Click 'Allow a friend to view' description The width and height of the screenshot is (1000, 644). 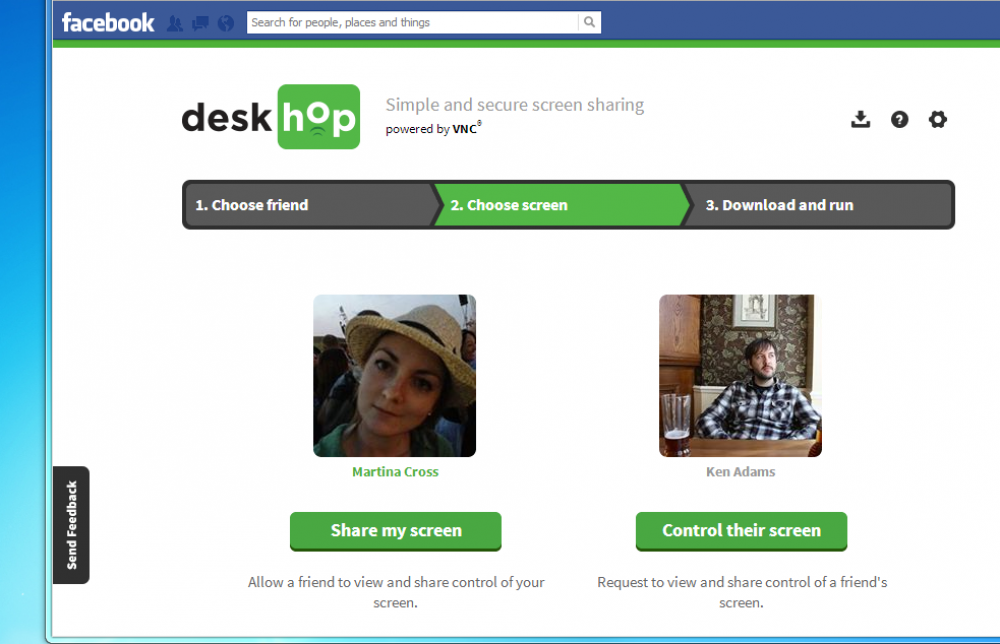click(x=395, y=592)
